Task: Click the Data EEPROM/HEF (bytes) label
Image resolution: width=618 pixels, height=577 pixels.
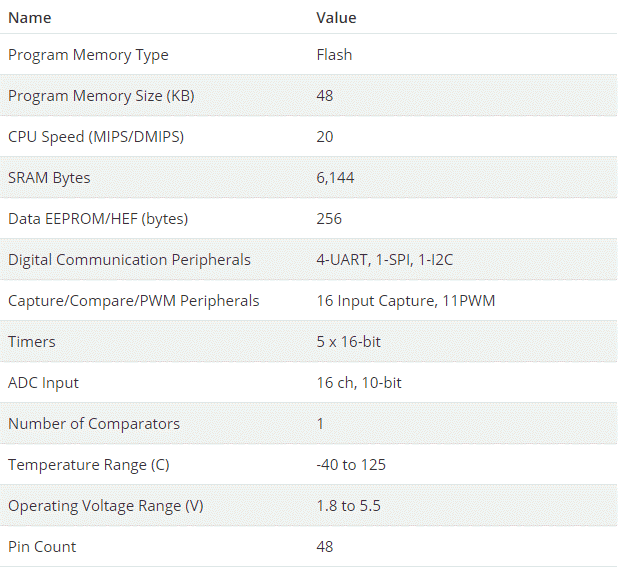Action: click(x=98, y=219)
